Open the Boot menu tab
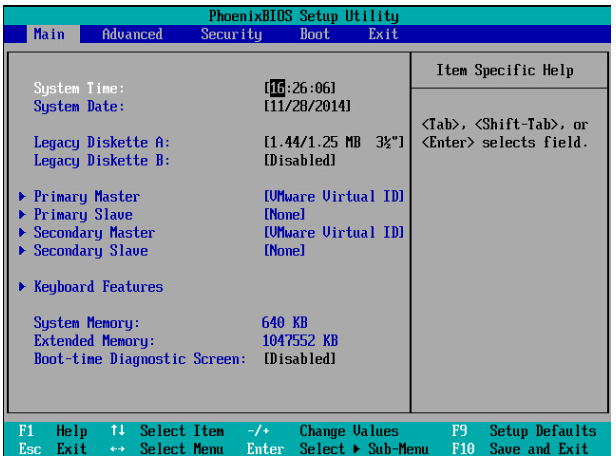Viewport: 616px width, 460px height. (314, 34)
